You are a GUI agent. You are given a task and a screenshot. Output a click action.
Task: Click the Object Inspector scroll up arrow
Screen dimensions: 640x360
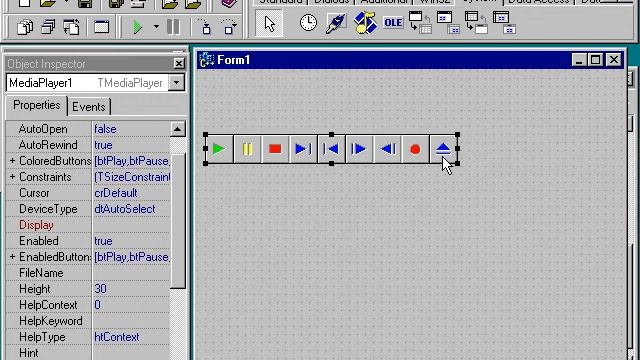pos(178,129)
